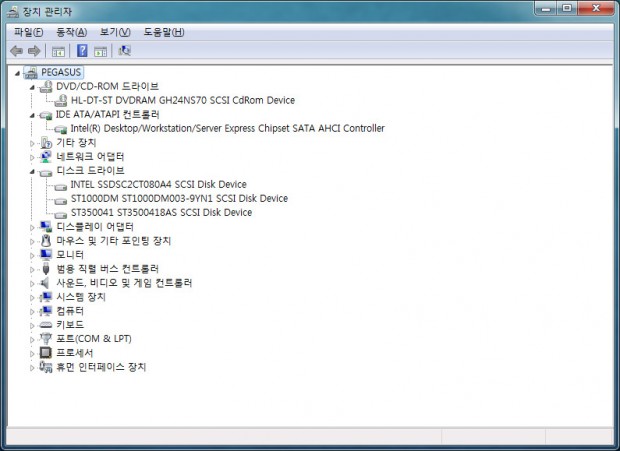Select "INTEL SSDSC2CT080A4 SCSI Disk Device" text
This screenshot has height=451, width=620.
tap(158, 185)
